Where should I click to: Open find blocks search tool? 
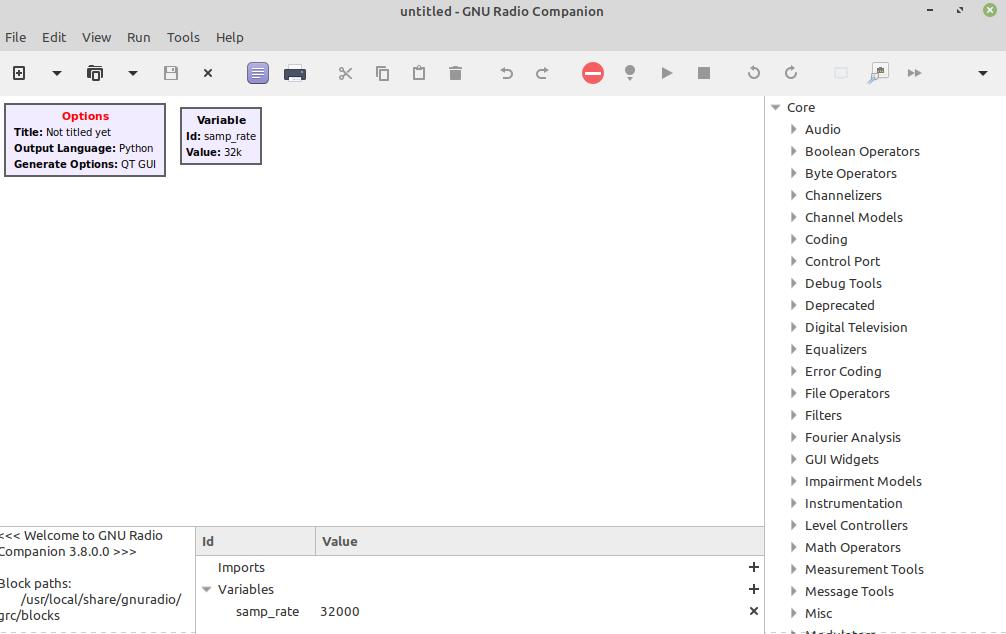(x=878, y=73)
